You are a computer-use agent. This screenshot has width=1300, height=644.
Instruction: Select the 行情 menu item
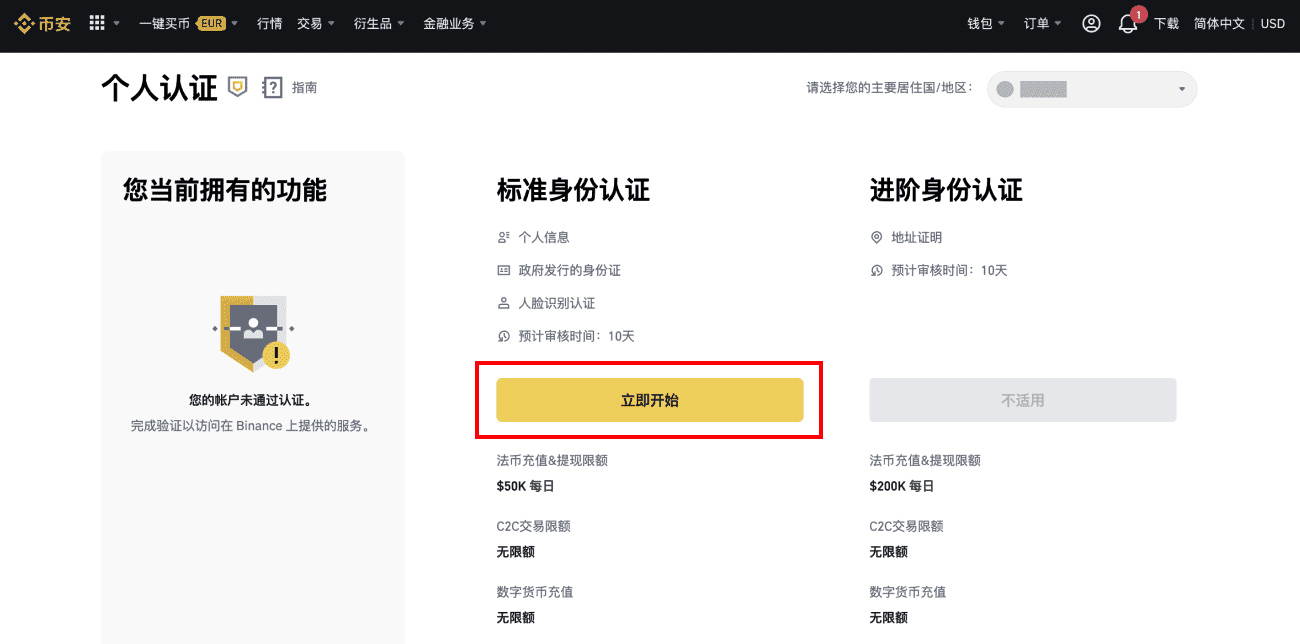[x=269, y=23]
